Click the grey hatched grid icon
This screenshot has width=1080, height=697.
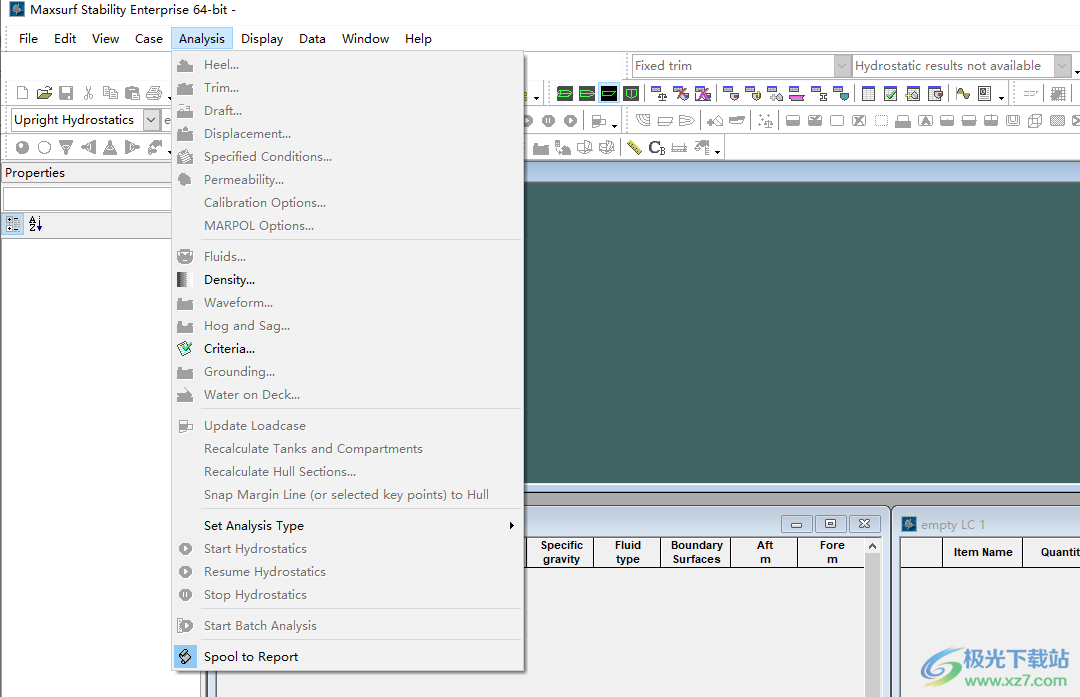pyautogui.click(x=1059, y=93)
